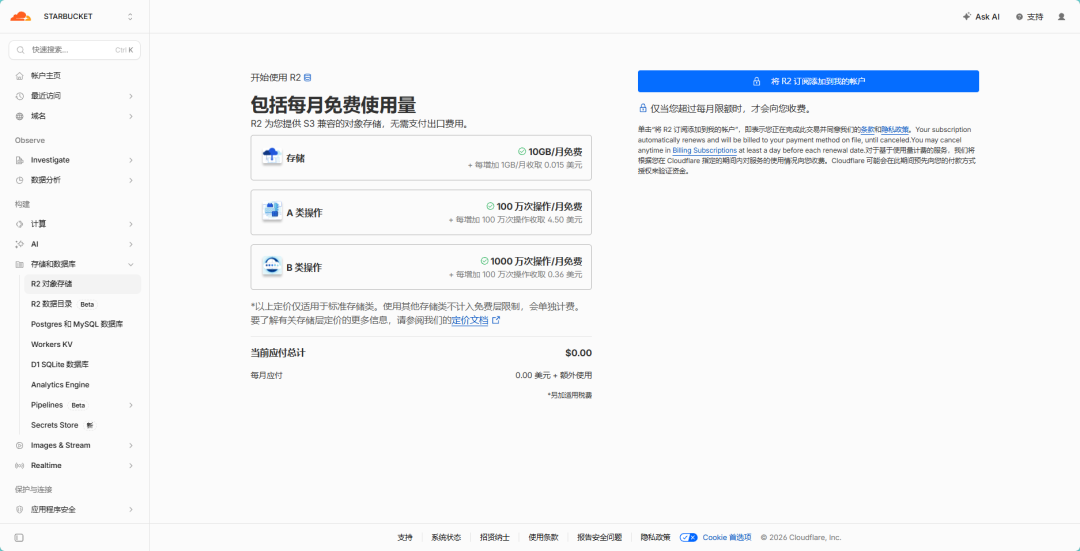Image resolution: width=1080 pixels, height=551 pixels.
Task: Click footer 使用条款 link
Action: (x=543, y=537)
